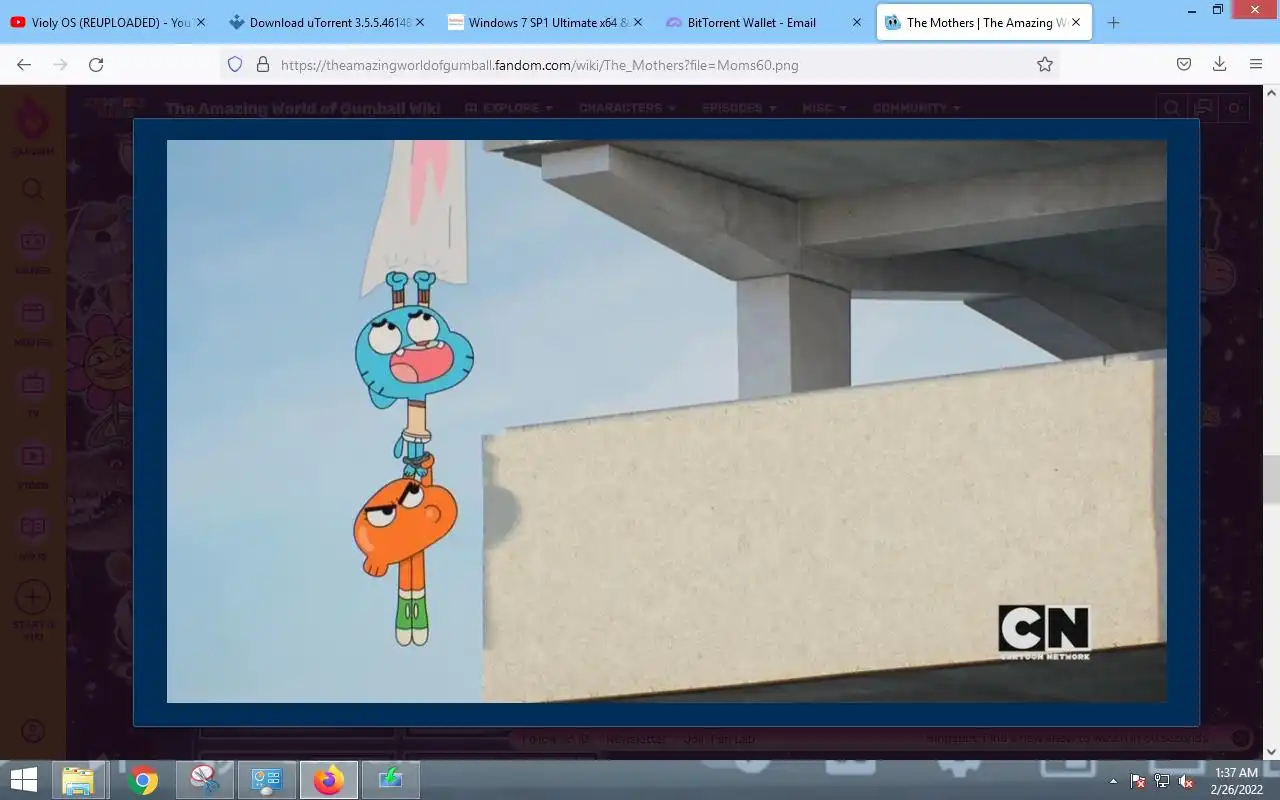Screen dimensions: 1280x800
Task: Click the scrollbar up arrow
Action: click(x=1271, y=94)
